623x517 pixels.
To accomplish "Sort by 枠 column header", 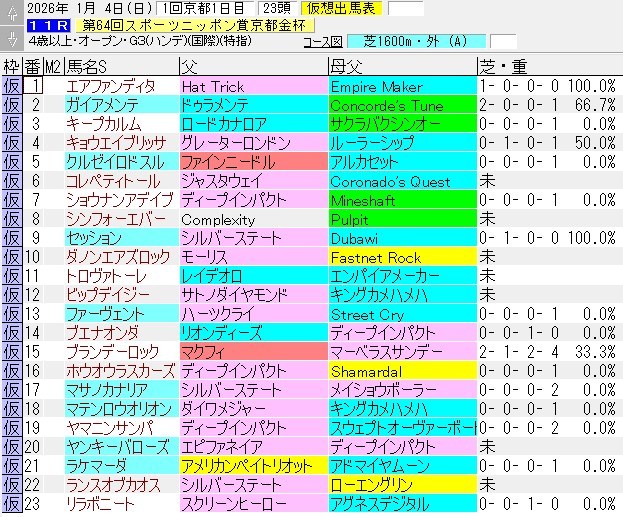I will pyautogui.click(x=11, y=66).
